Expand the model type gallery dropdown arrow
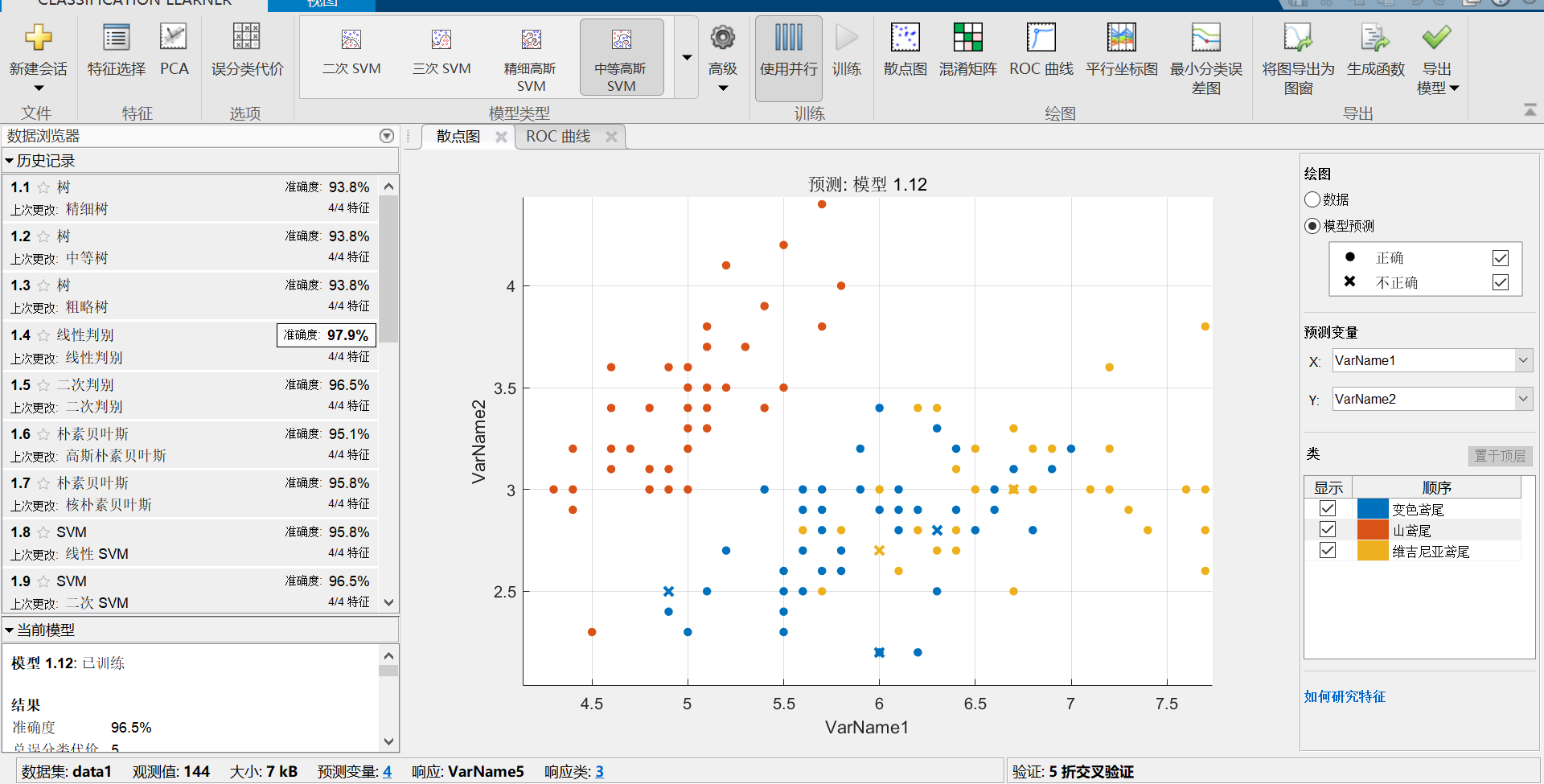 pos(687,58)
